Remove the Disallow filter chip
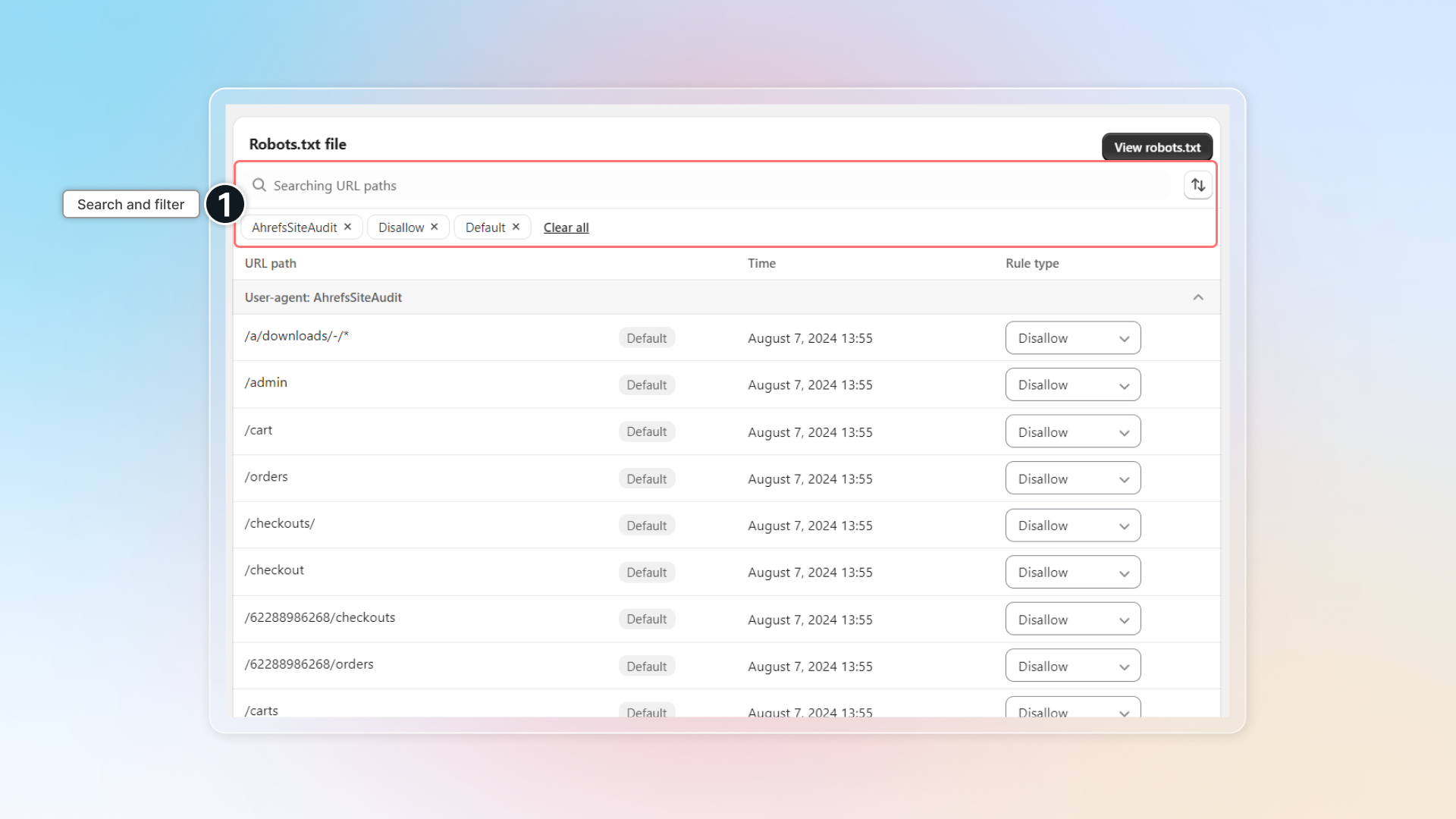1456x819 pixels. [x=435, y=227]
